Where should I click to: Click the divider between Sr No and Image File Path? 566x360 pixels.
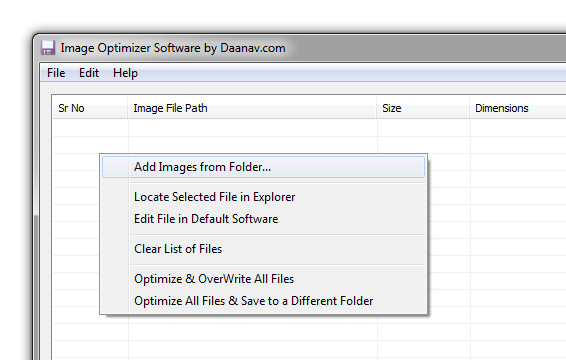[x=128, y=108]
